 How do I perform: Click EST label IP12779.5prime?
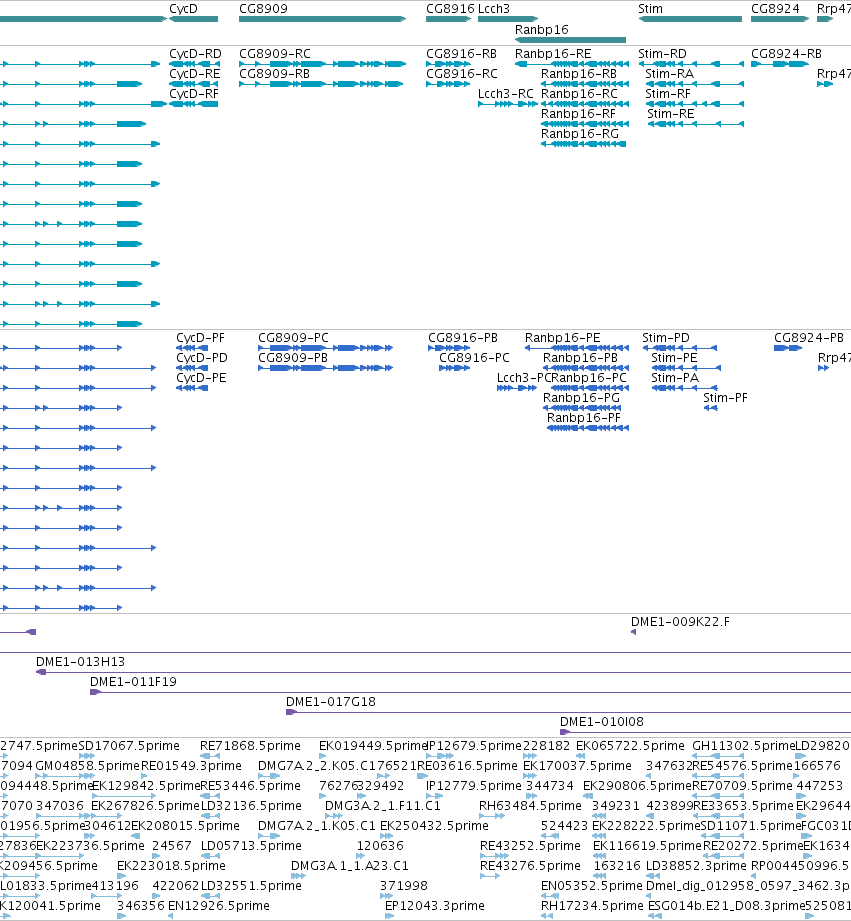click(x=473, y=785)
